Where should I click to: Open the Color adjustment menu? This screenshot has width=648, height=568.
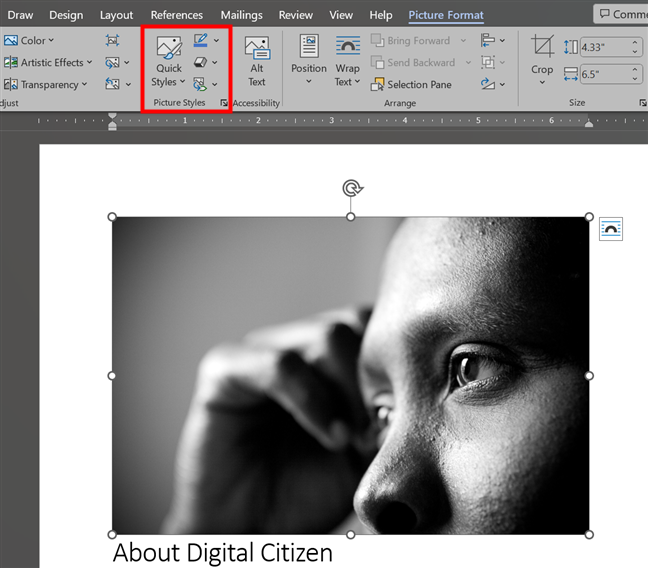point(29,41)
